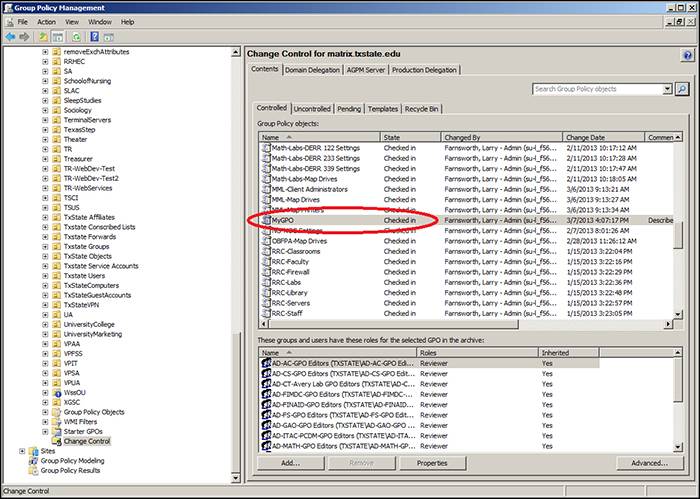700x499 pixels.
Task: Click the GPO list scrollbar down arrow
Action: pos(678,314)
